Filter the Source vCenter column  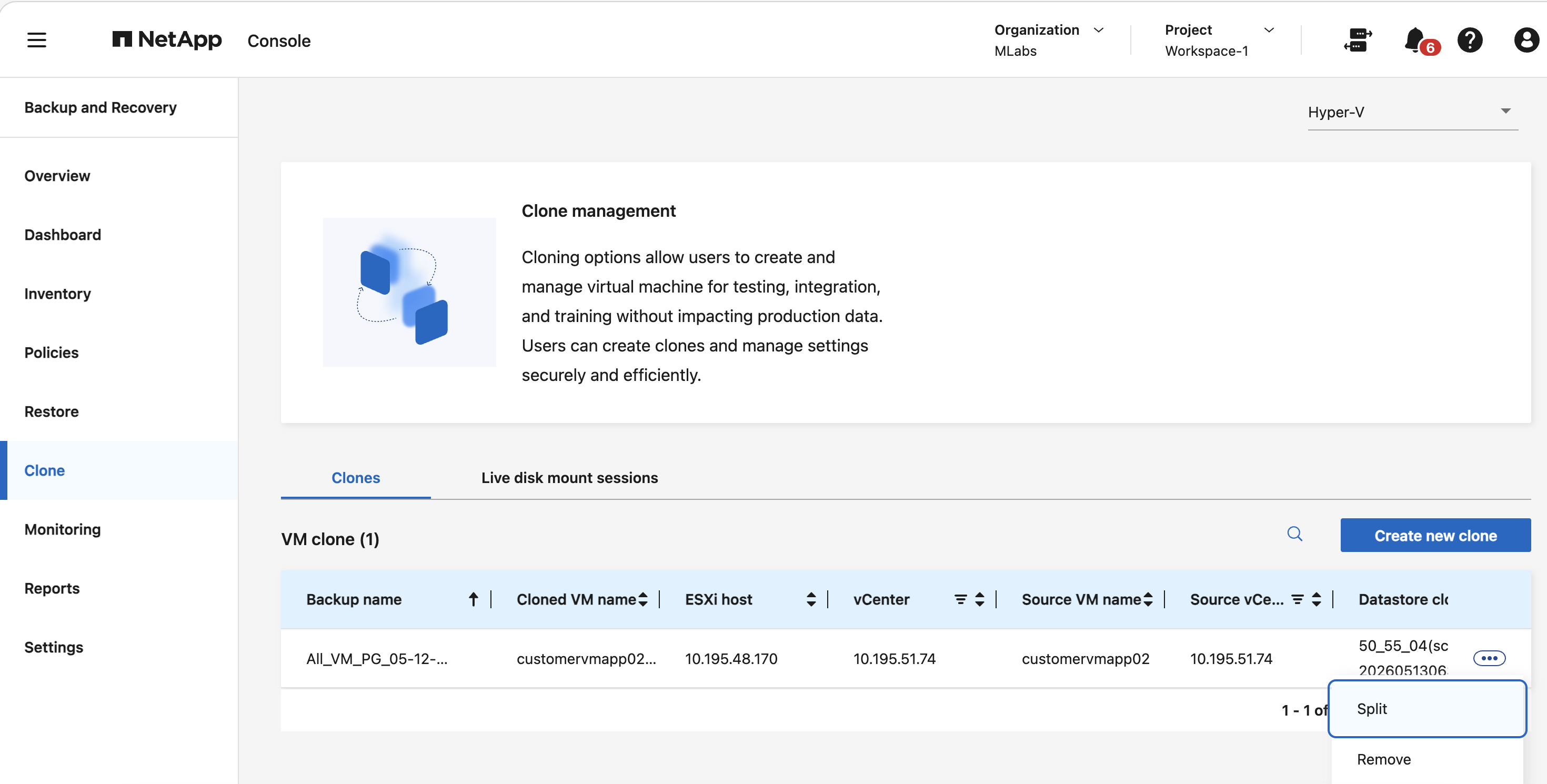(1297, 599)
